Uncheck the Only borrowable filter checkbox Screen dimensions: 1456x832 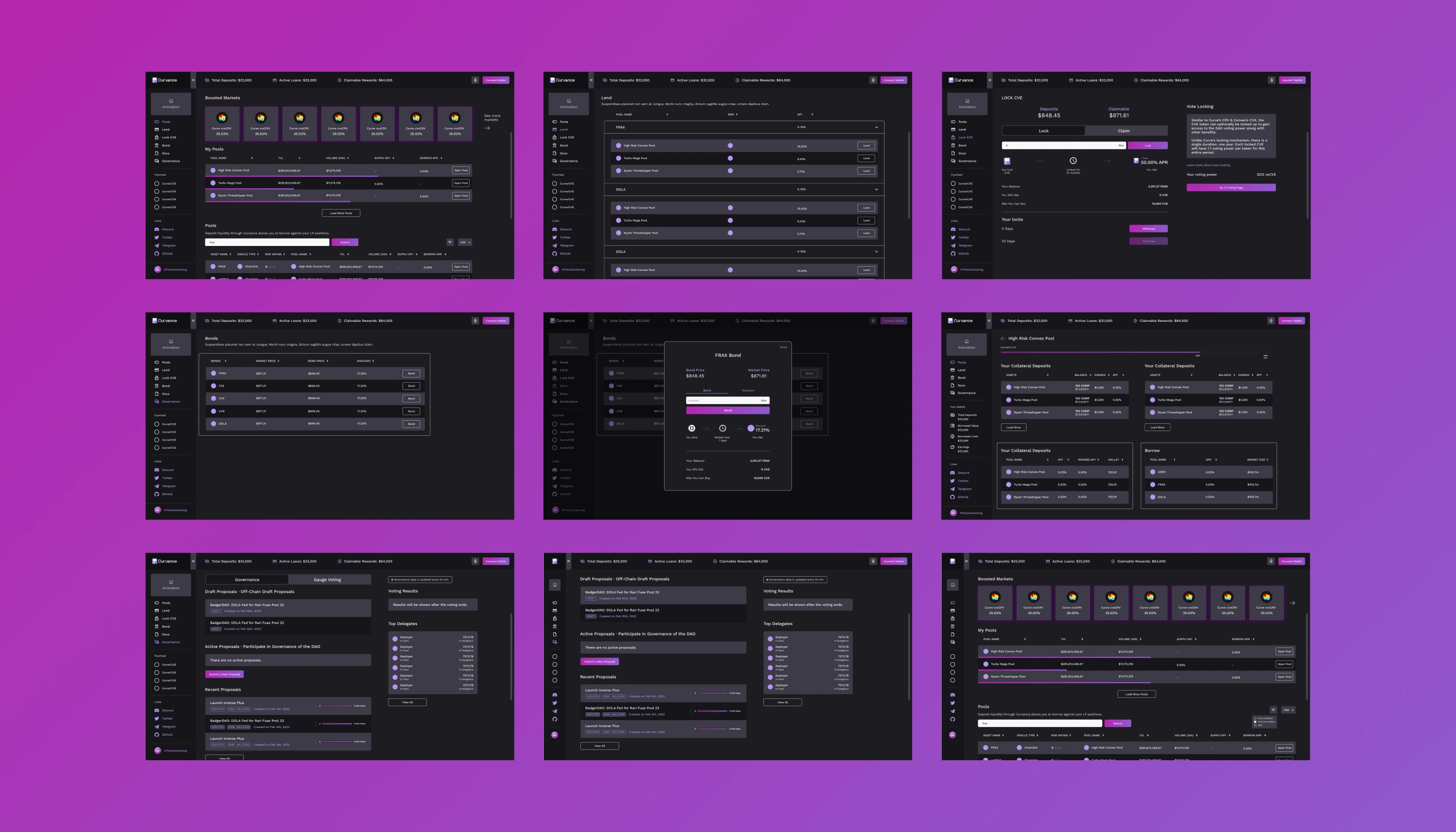click(1255, 722)
